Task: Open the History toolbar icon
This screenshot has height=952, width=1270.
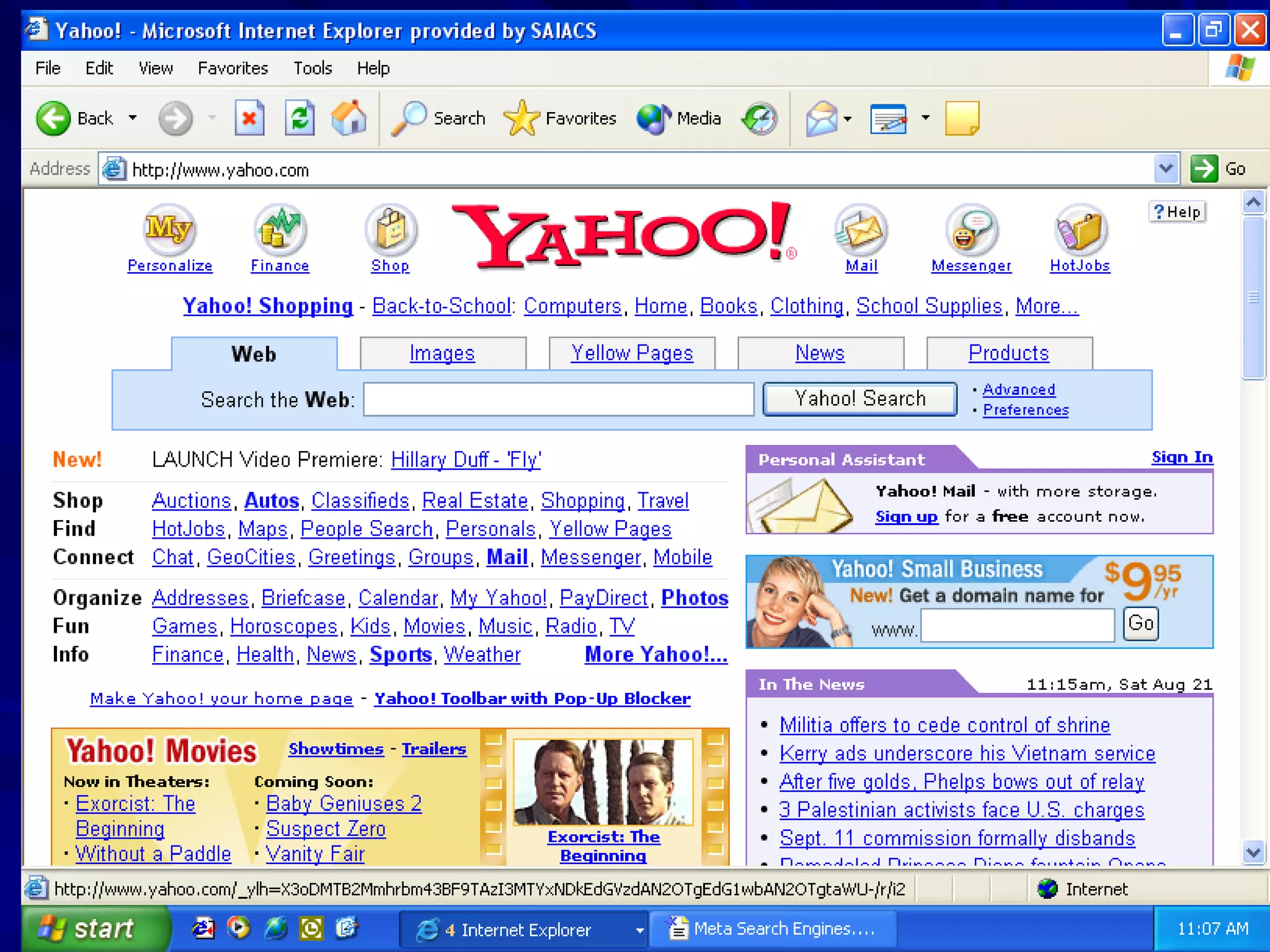Action: 760,118
